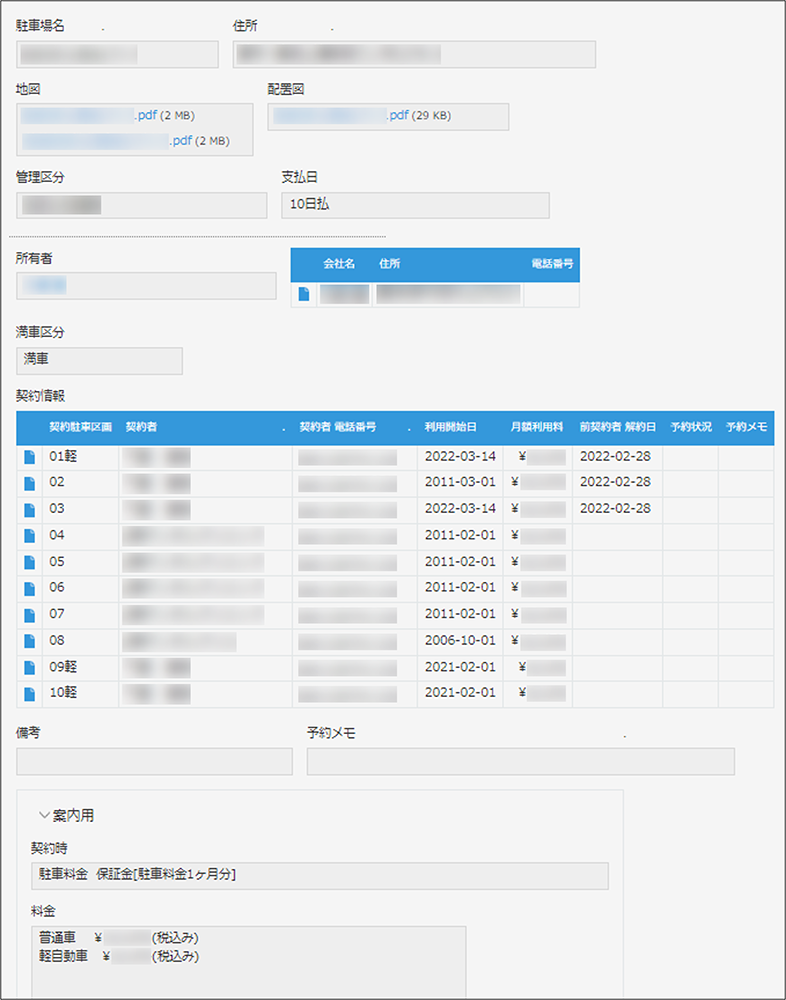Click the empty 備考 field
The image size is (786, 1000).
pos(154,762)
